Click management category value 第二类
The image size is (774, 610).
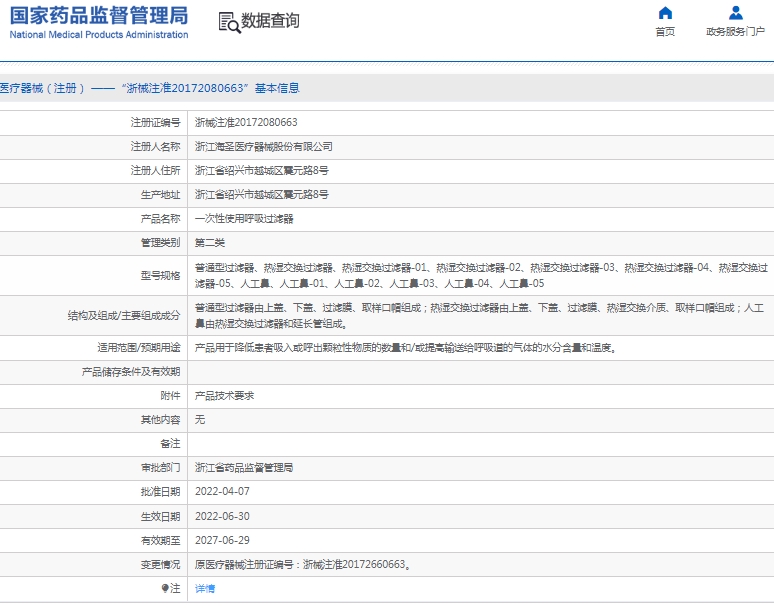[210, 243]
